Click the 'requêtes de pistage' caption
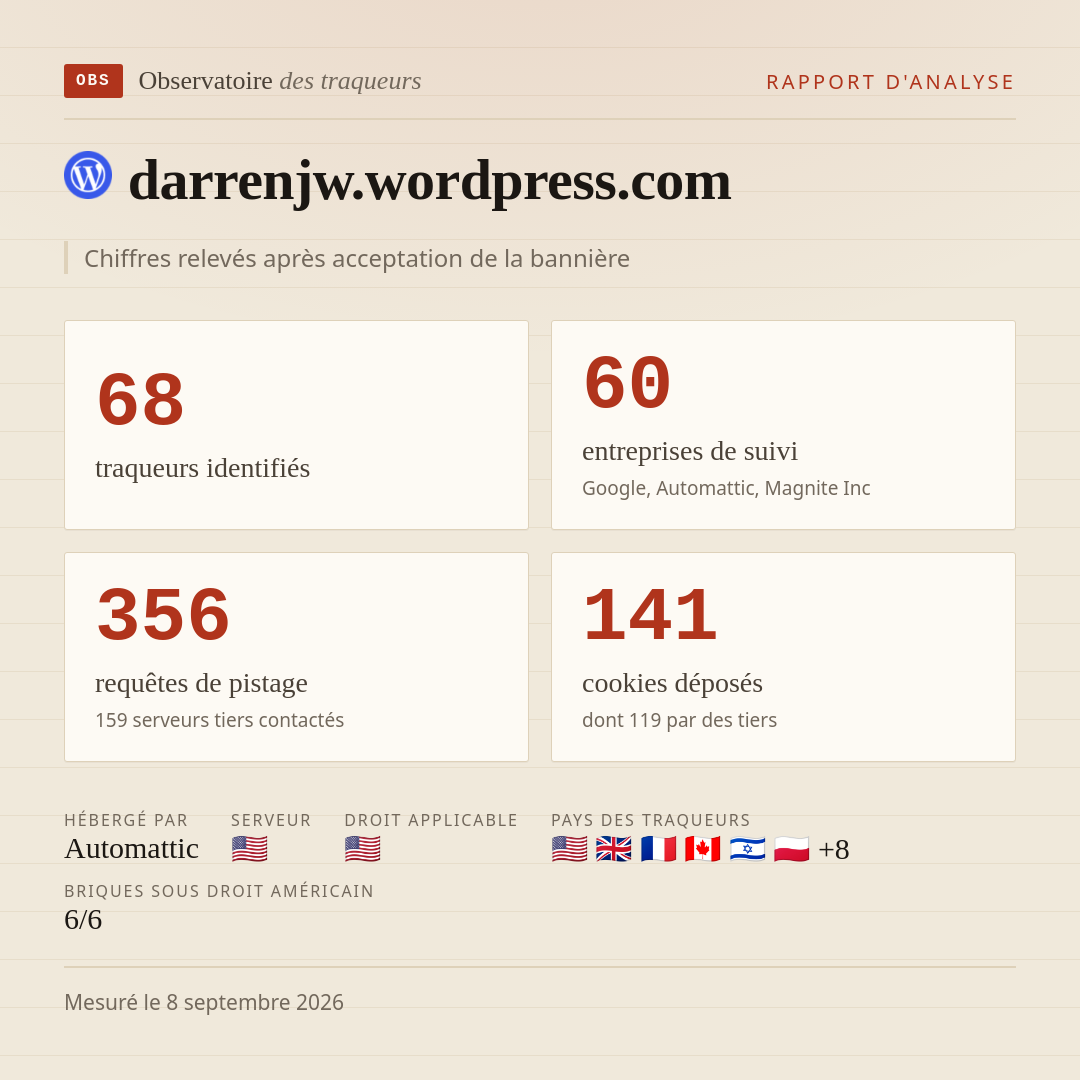This screenshot has height=1080, width=1080. tap(201, 683)
